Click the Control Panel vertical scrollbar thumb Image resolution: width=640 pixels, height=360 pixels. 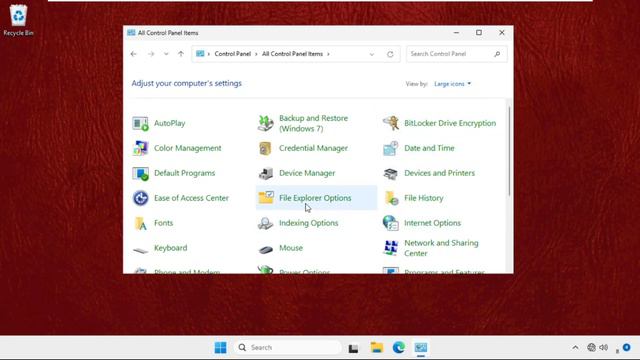509,151
